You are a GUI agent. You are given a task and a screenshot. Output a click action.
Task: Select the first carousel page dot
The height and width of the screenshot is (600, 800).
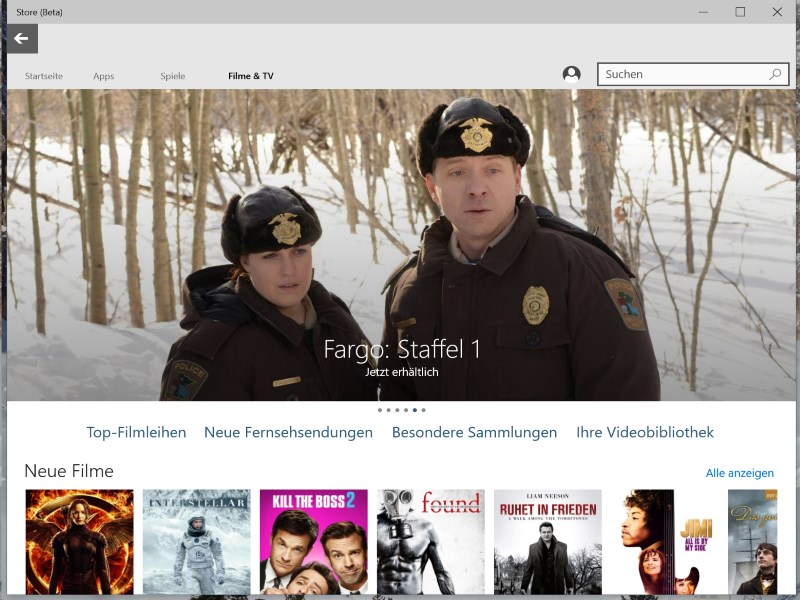coord(380,410)
